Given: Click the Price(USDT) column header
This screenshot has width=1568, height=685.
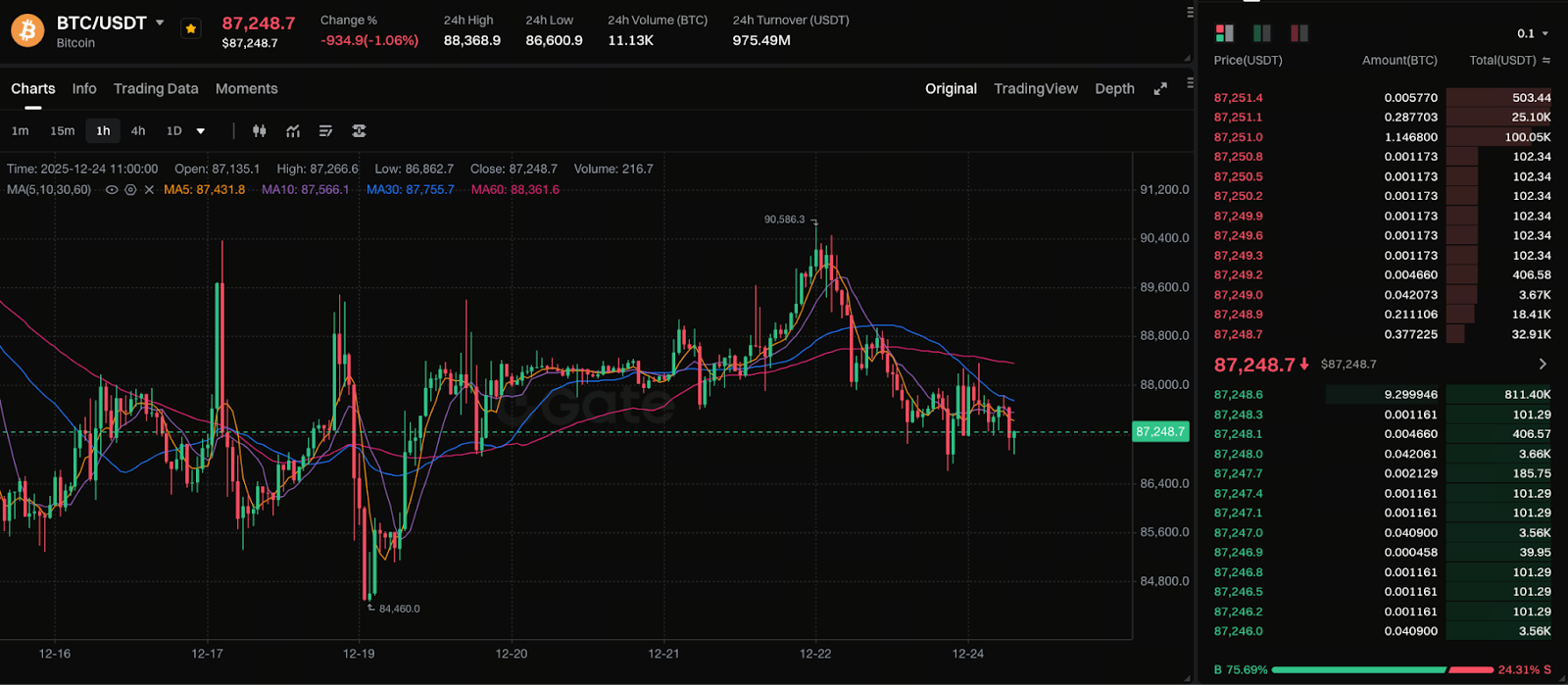Looking at the screenshot, I should pos(1248,61).
